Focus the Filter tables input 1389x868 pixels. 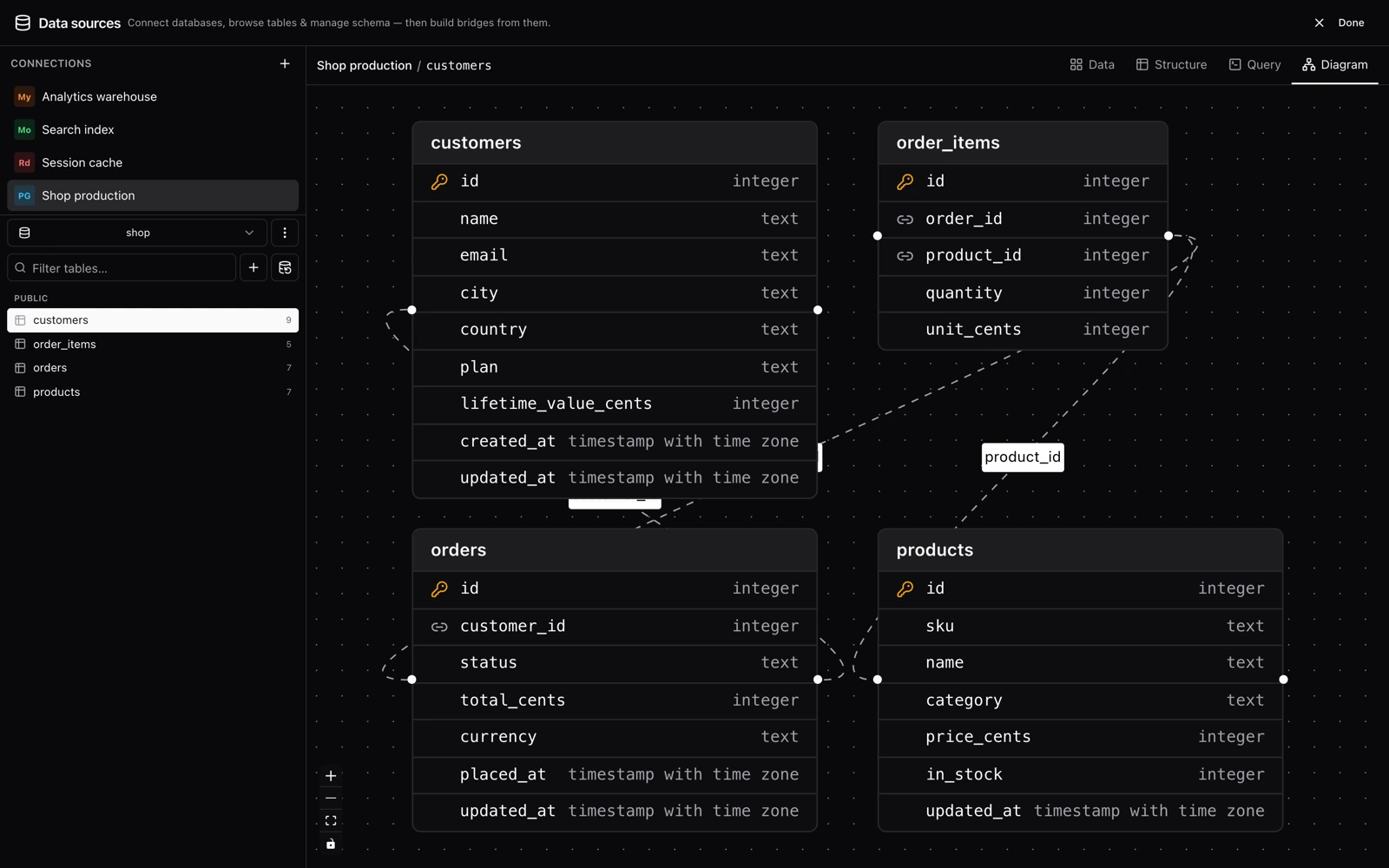pyautogui.click(x=122, y=267)
